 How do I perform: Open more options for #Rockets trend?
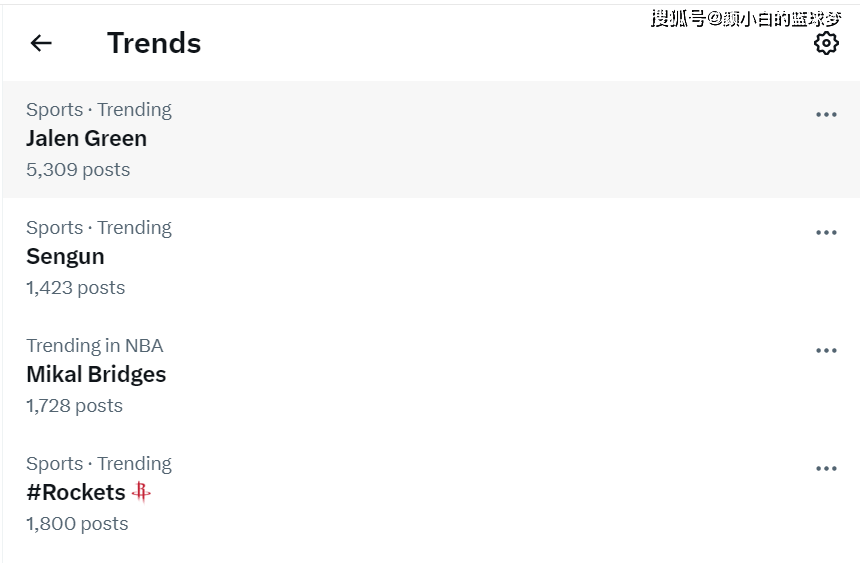826,469
